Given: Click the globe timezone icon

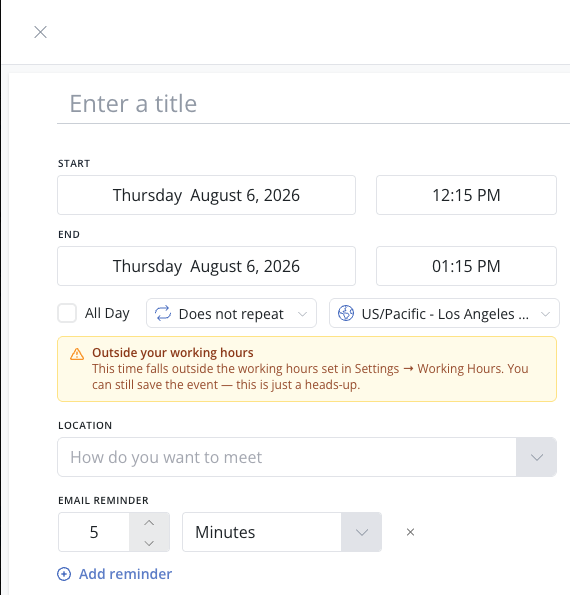Looking at the screenshot, I should 346,313.
